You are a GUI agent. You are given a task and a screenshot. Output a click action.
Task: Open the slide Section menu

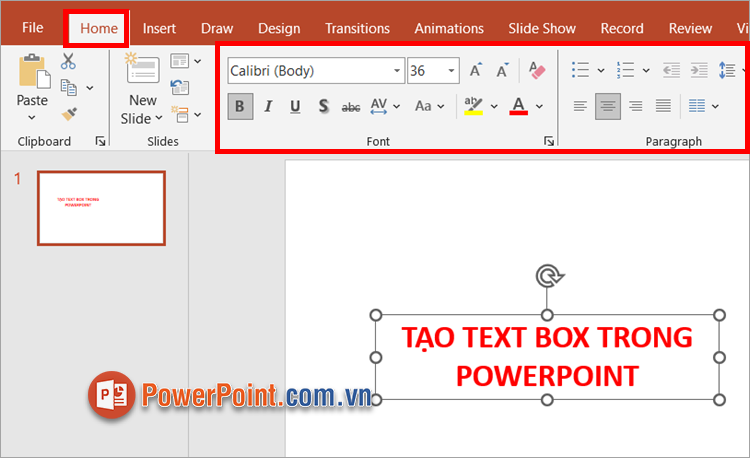[x=186, y=115]
